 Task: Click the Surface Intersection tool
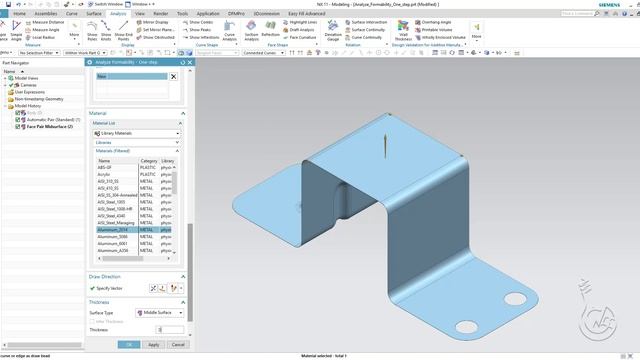(366, 22)
